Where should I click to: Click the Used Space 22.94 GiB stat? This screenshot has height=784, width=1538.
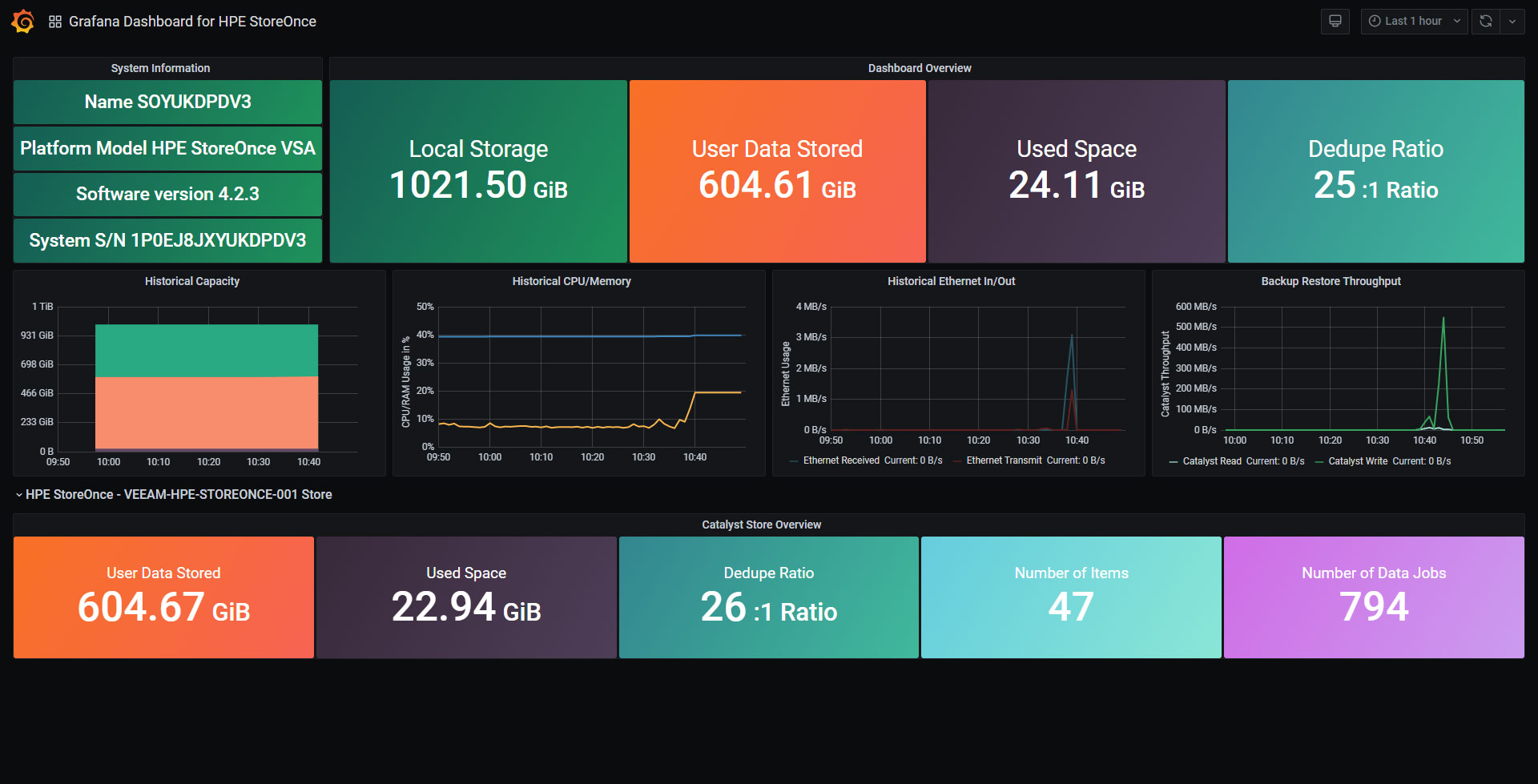point(466,597)
